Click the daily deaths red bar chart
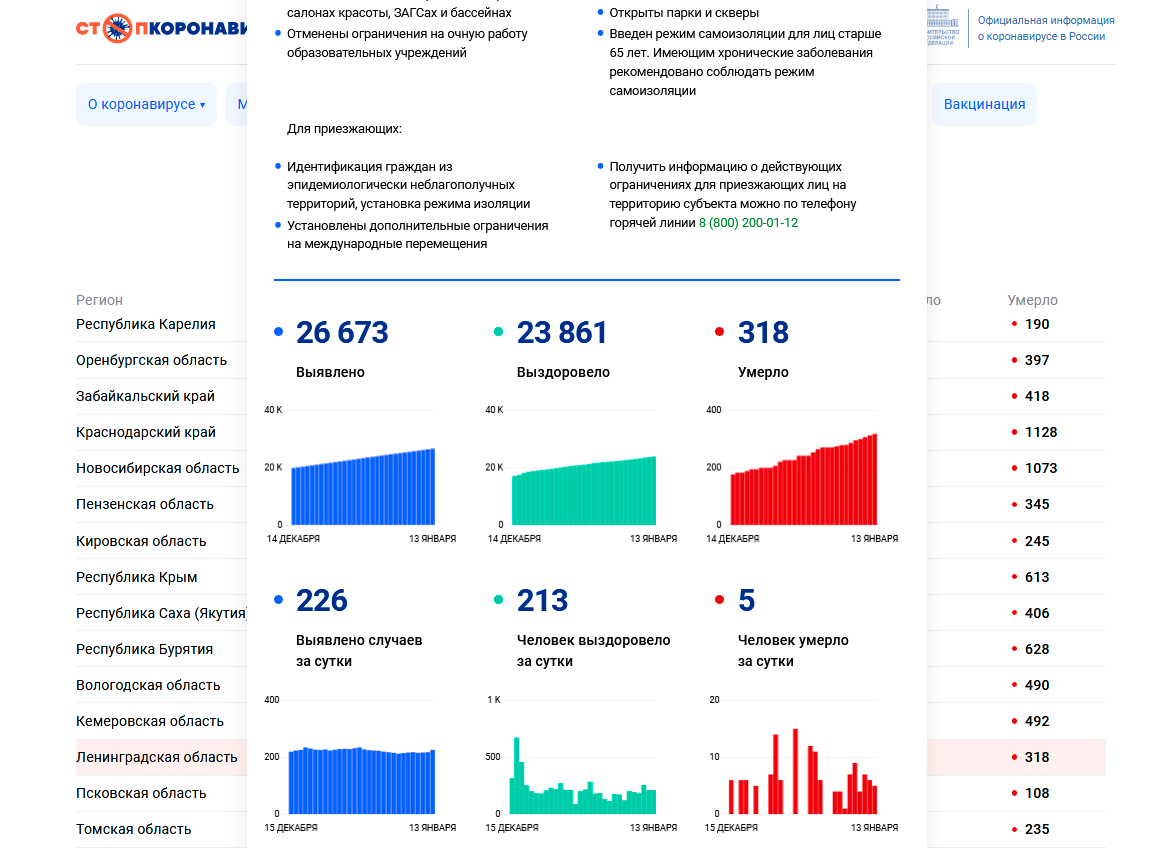This screenshot has height=848, width=1172. tap(804, 780)
